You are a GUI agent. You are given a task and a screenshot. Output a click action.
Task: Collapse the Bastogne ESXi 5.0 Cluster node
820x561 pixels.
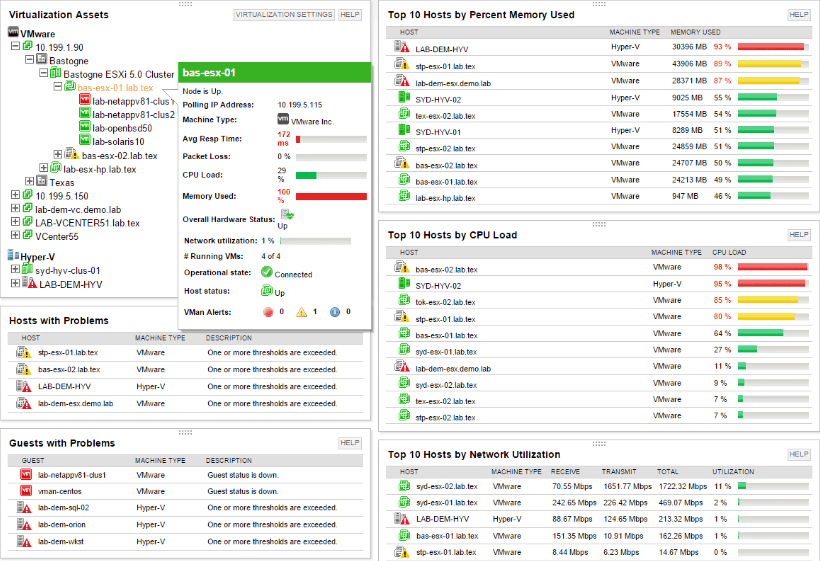43,73
